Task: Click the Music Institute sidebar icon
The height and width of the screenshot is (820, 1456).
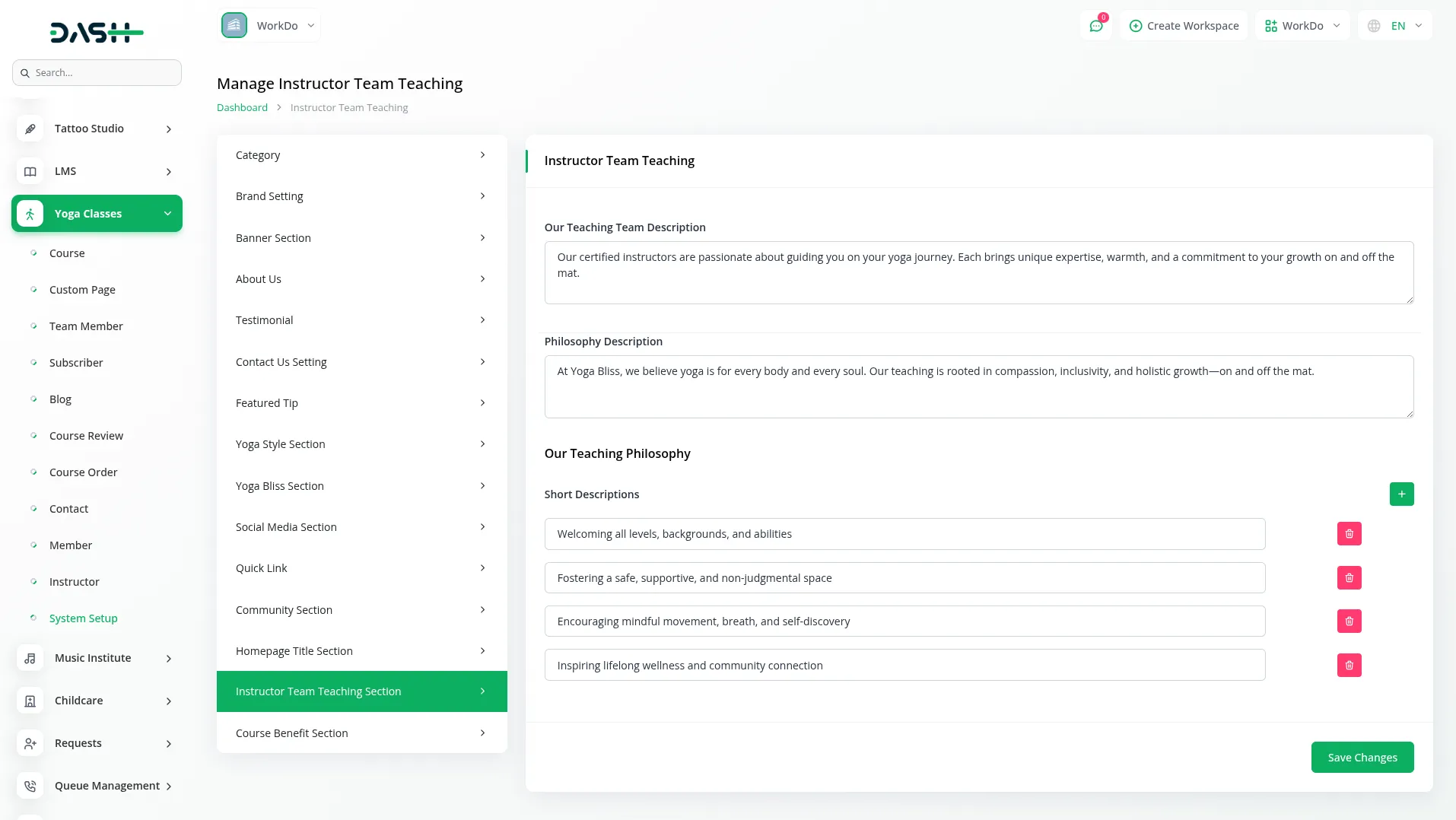Action: [30, 658]
